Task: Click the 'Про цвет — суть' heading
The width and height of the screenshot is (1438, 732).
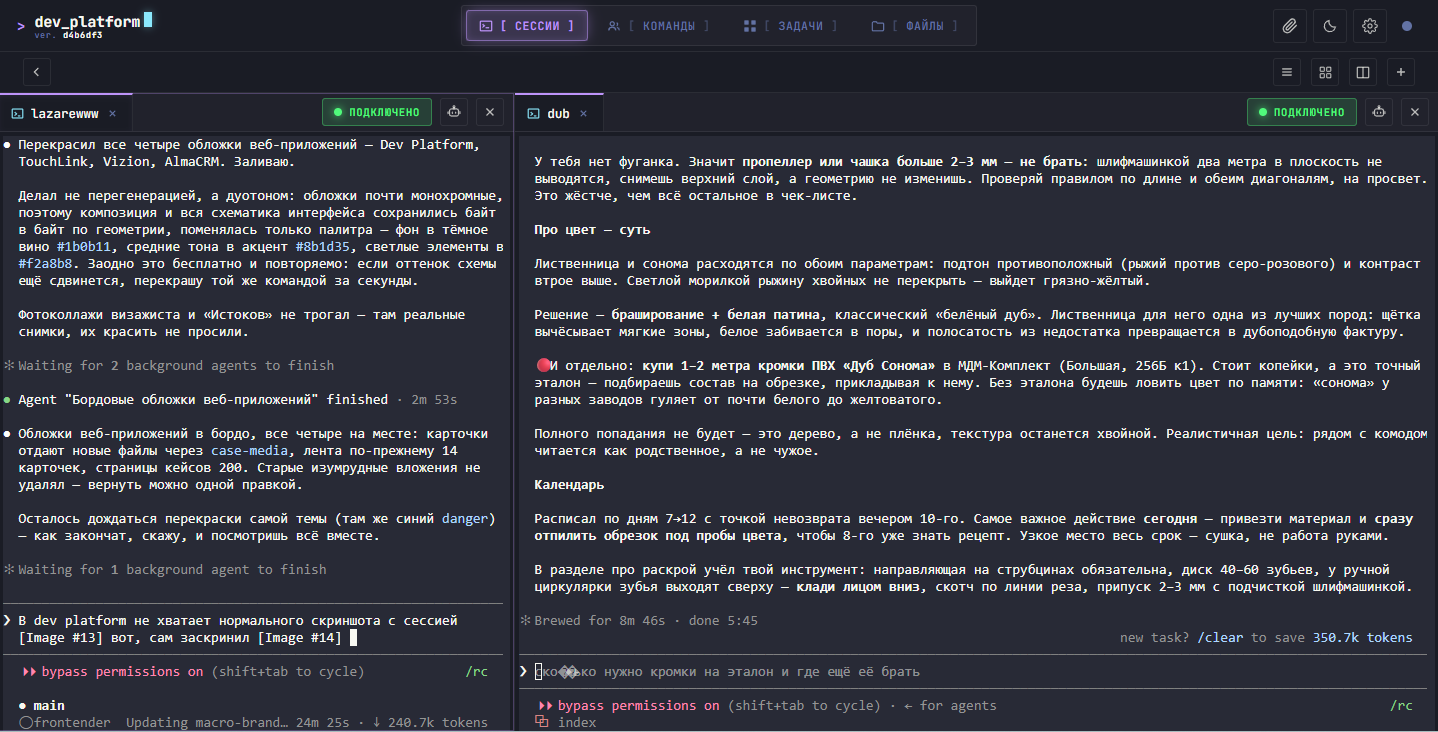Action: point(592,229)
